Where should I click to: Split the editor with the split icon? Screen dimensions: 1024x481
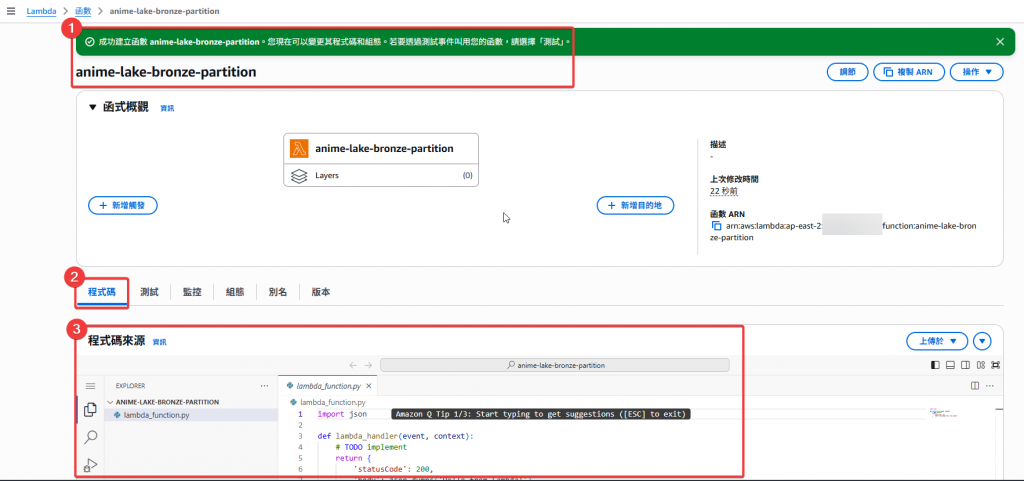coord(975,386)
